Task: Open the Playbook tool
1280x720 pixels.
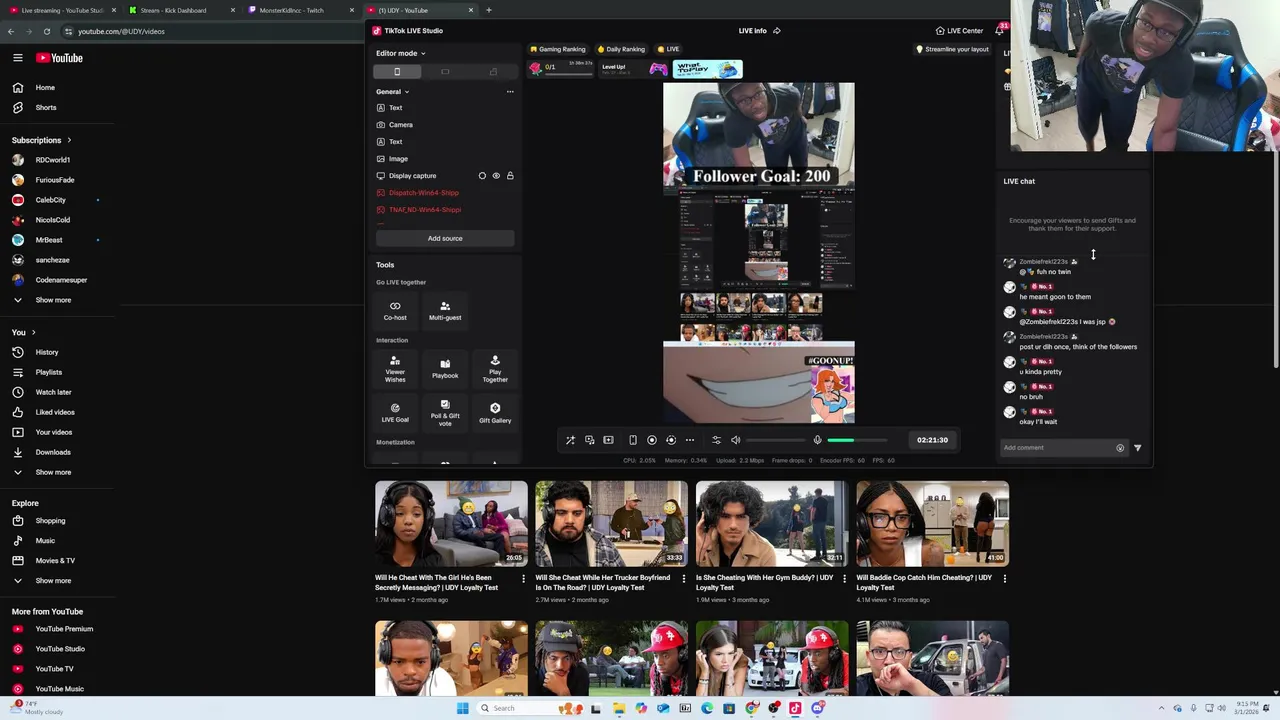Action: (x=445, y=369)
